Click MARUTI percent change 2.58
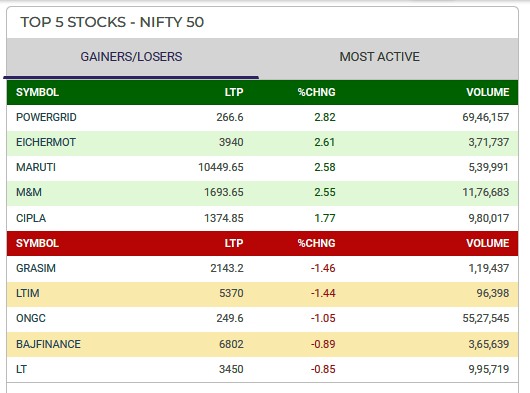The width and height of the screenshot is (530, 393). point(325,167)
